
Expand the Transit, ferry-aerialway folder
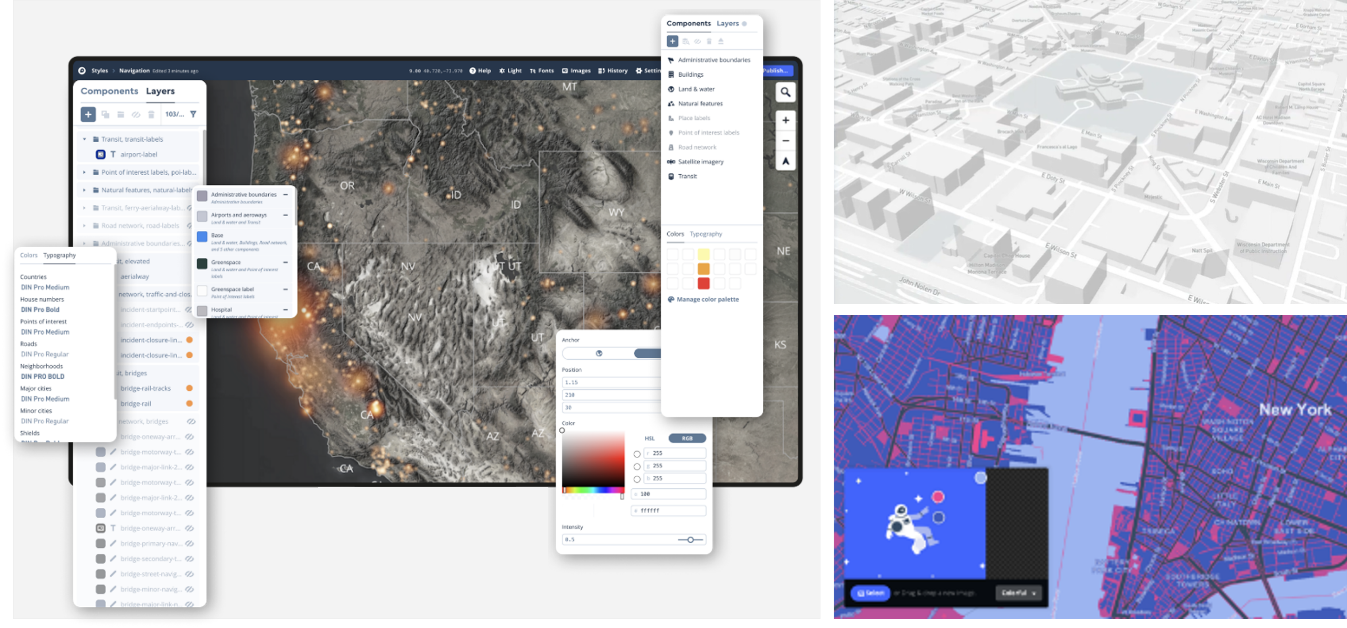pos(85,208)
